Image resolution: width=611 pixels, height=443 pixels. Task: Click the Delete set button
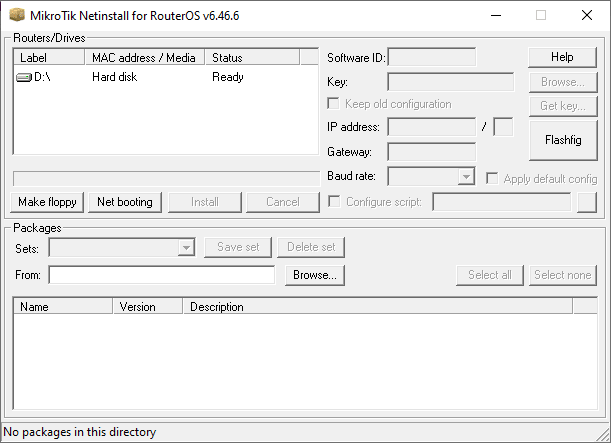[x=311, y=247]
